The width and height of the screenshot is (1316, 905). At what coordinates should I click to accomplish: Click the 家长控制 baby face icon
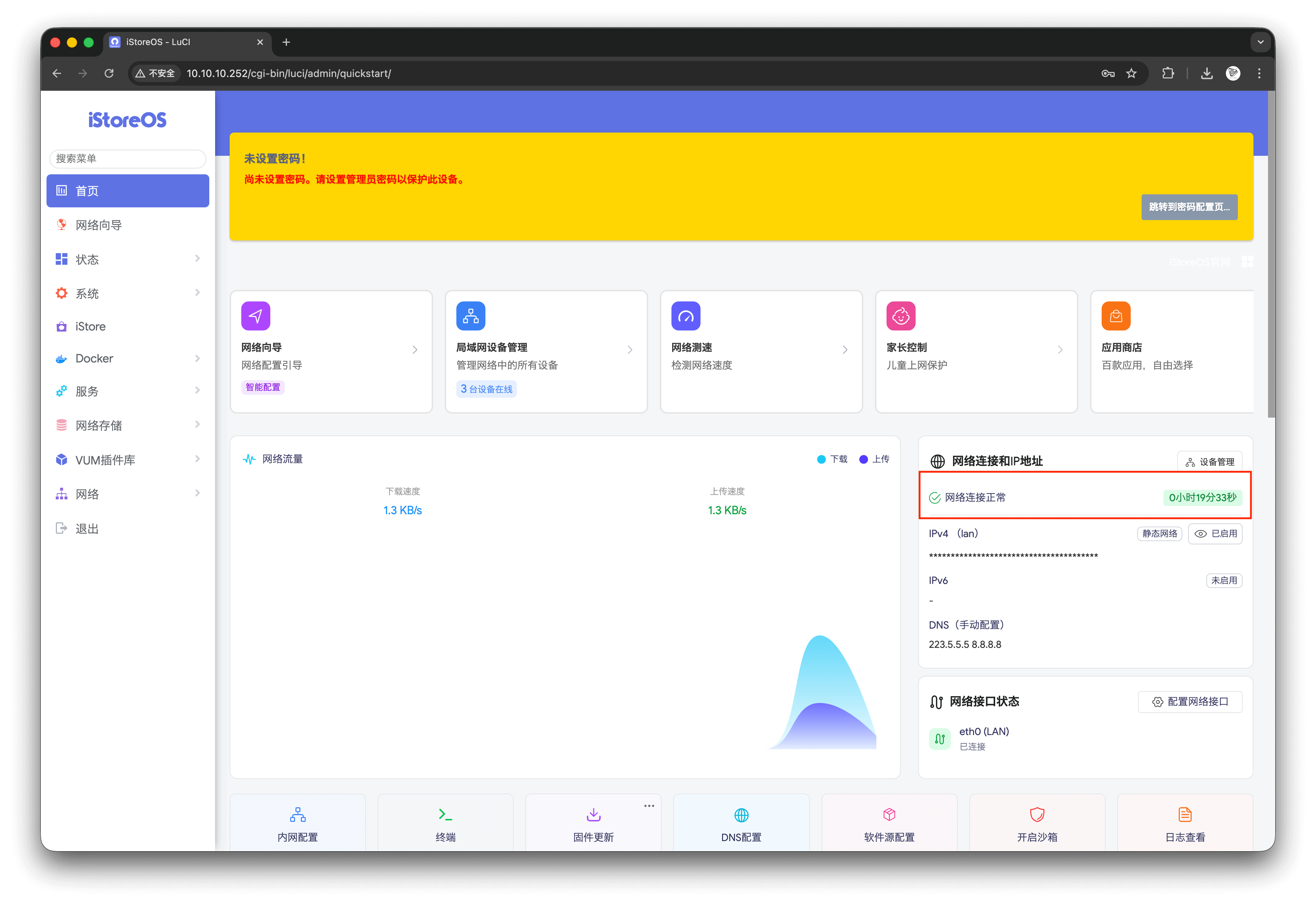point(900,316)
